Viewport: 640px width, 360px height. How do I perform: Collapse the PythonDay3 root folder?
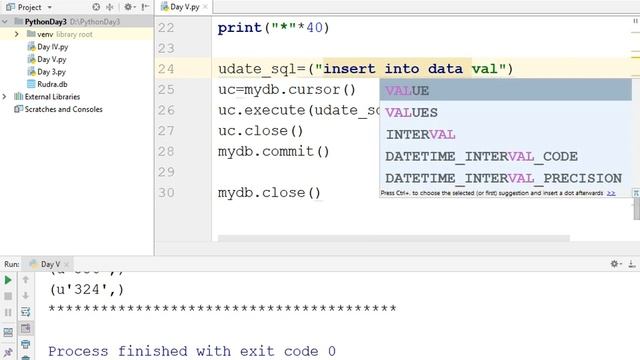(x=5, y=22)
